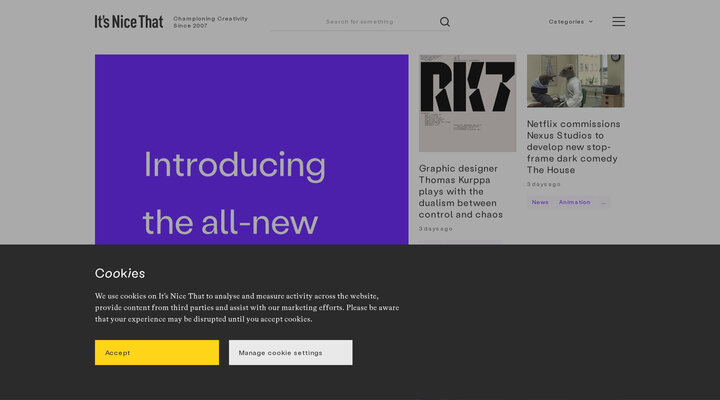
Task: Click the It's Nice That logo
Action: click(x=129, y=21)
